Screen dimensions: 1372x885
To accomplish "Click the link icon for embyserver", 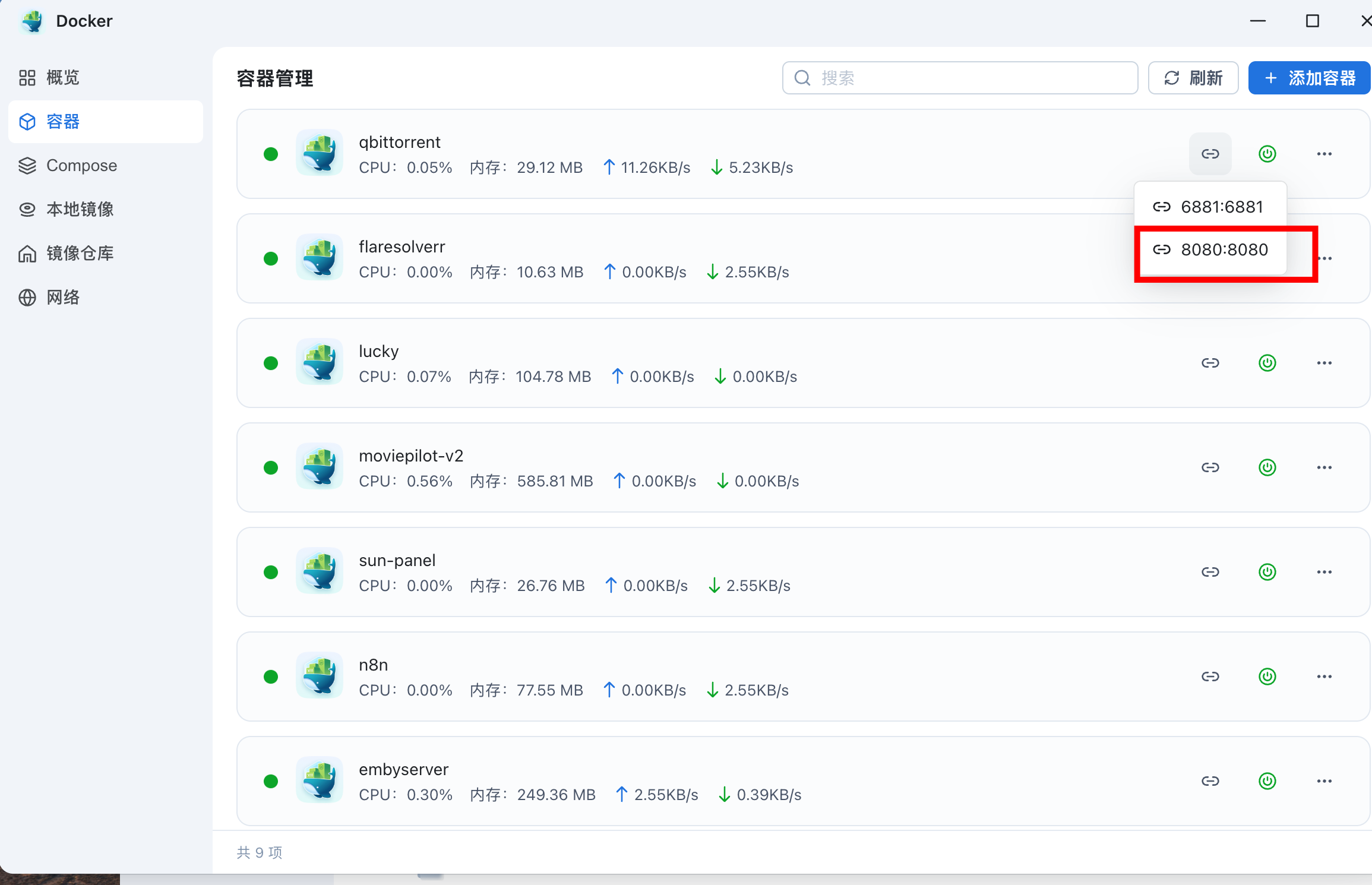I will coord(1210,781).
